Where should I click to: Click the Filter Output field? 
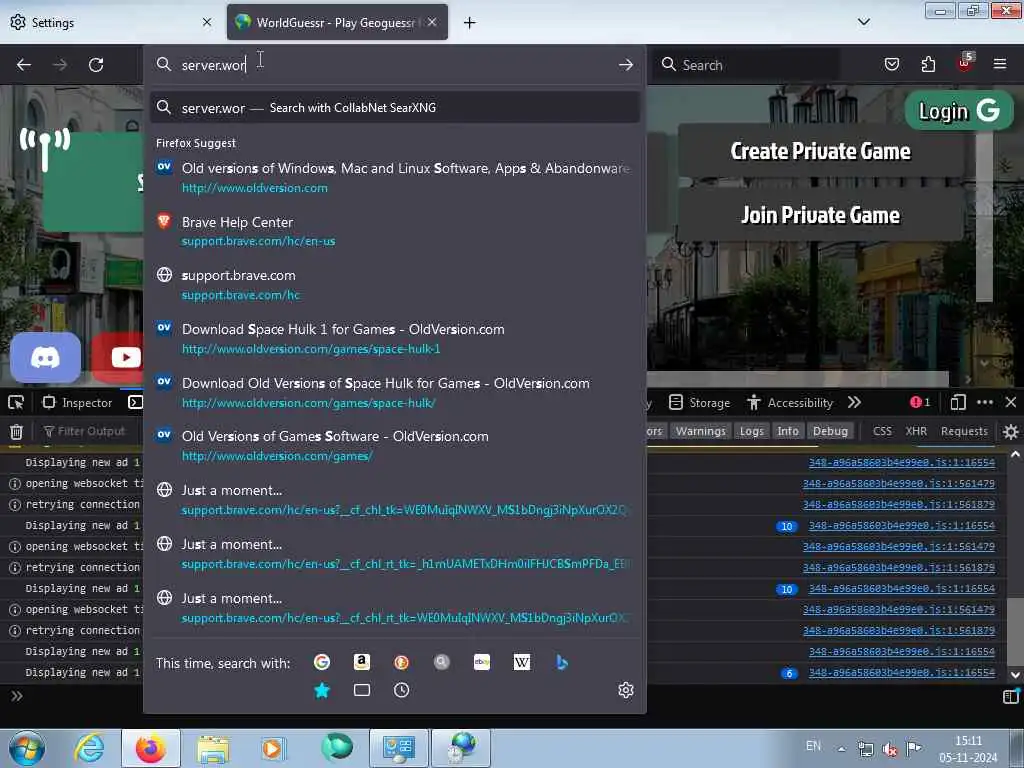(90, 431)
